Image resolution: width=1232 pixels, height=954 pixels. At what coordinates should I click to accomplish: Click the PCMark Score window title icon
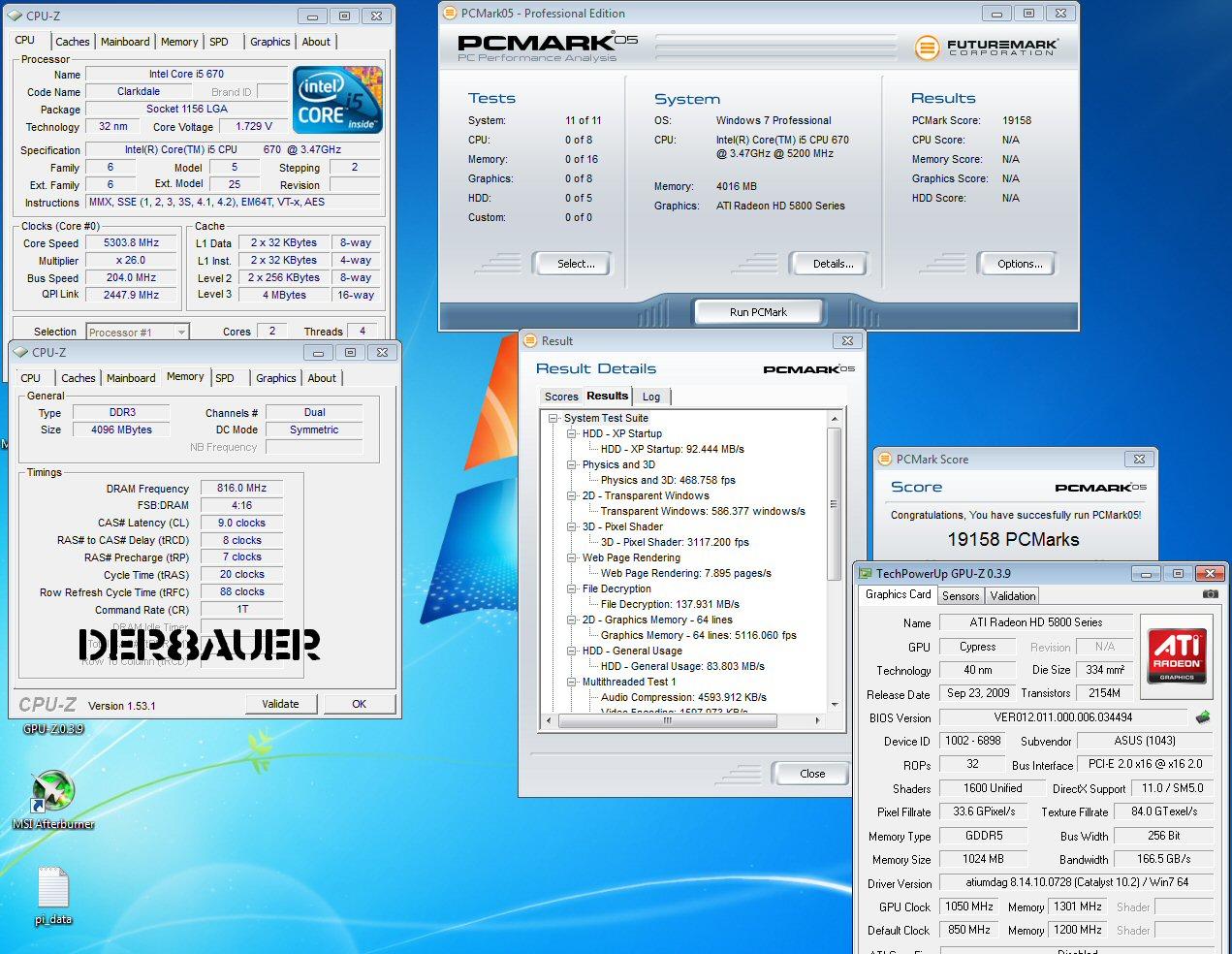[884, 459]
